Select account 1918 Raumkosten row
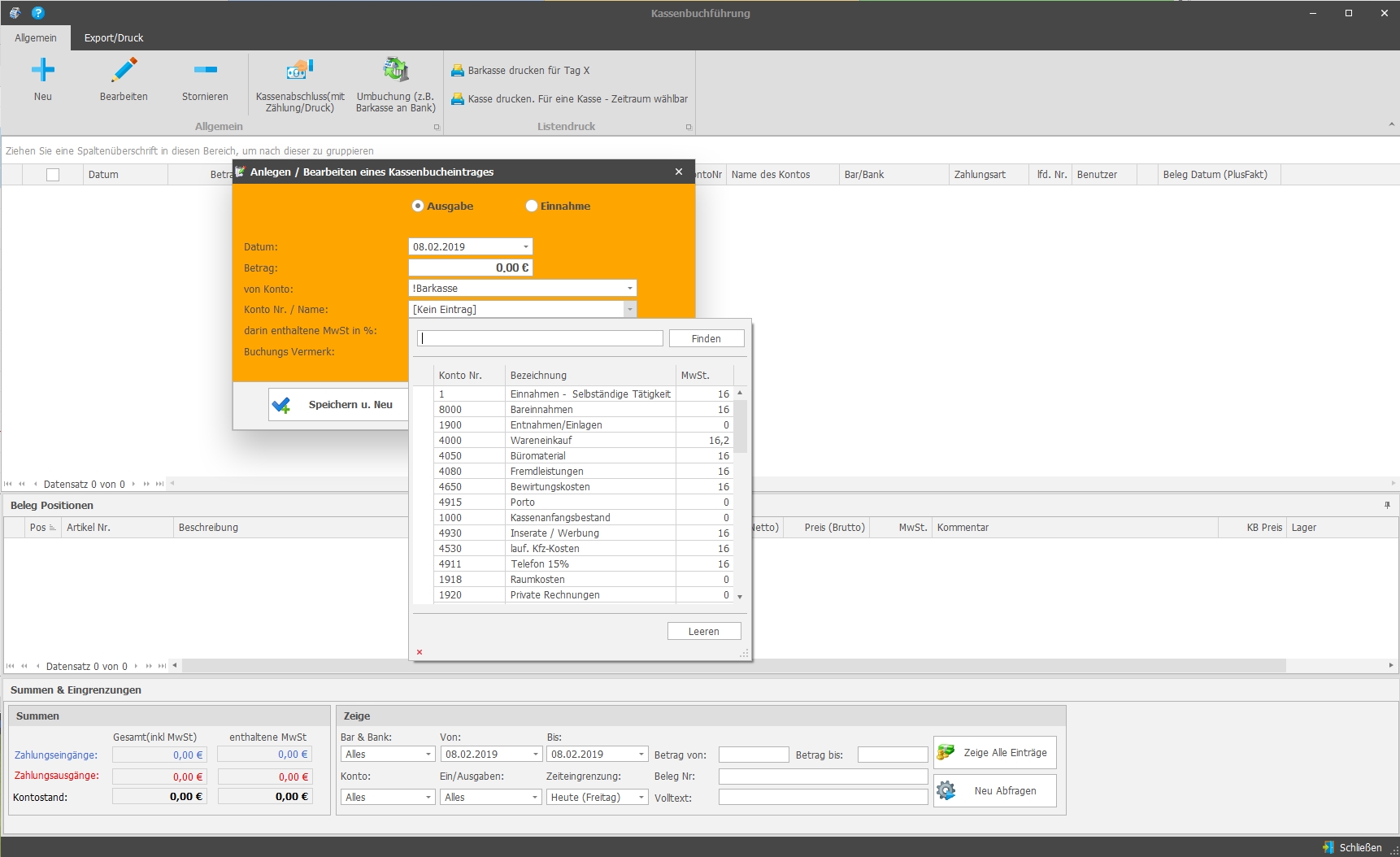The height and width of the screenshot is (857, 1400). (584, 580)
